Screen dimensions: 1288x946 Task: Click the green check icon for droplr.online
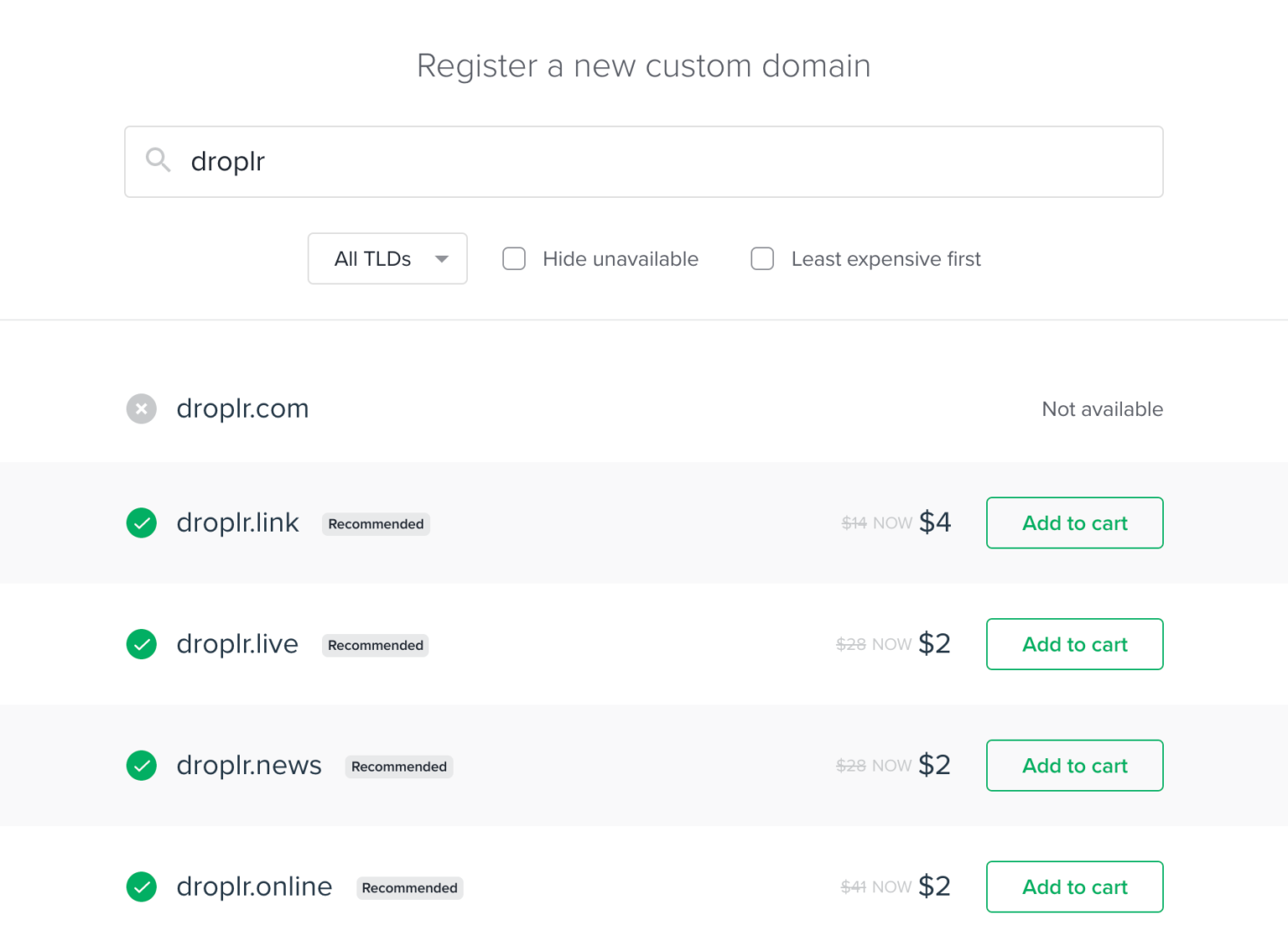tap(141, 886)
